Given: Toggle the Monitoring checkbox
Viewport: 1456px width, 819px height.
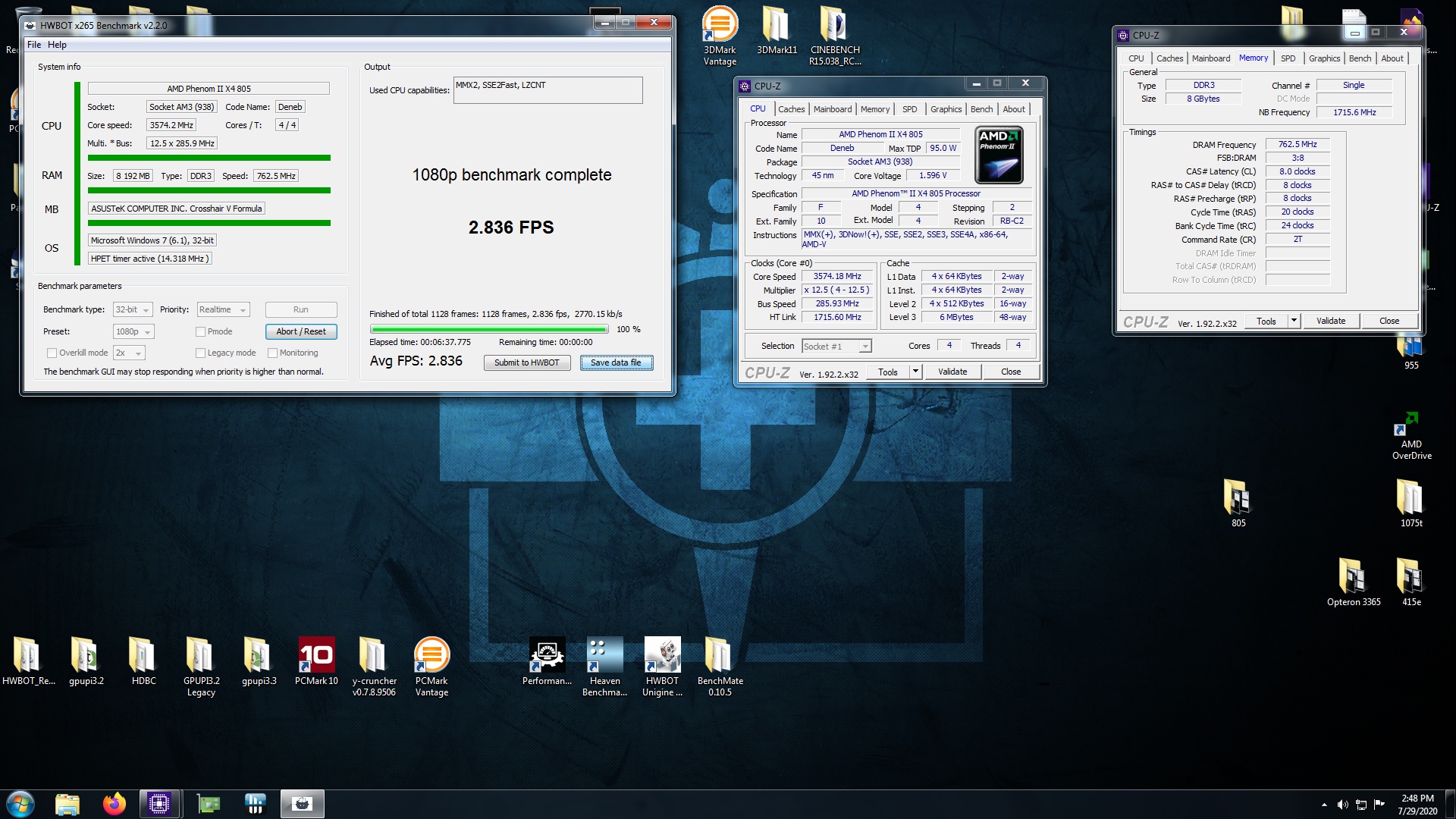Looking at the screenshot, I should coord(272,353).
